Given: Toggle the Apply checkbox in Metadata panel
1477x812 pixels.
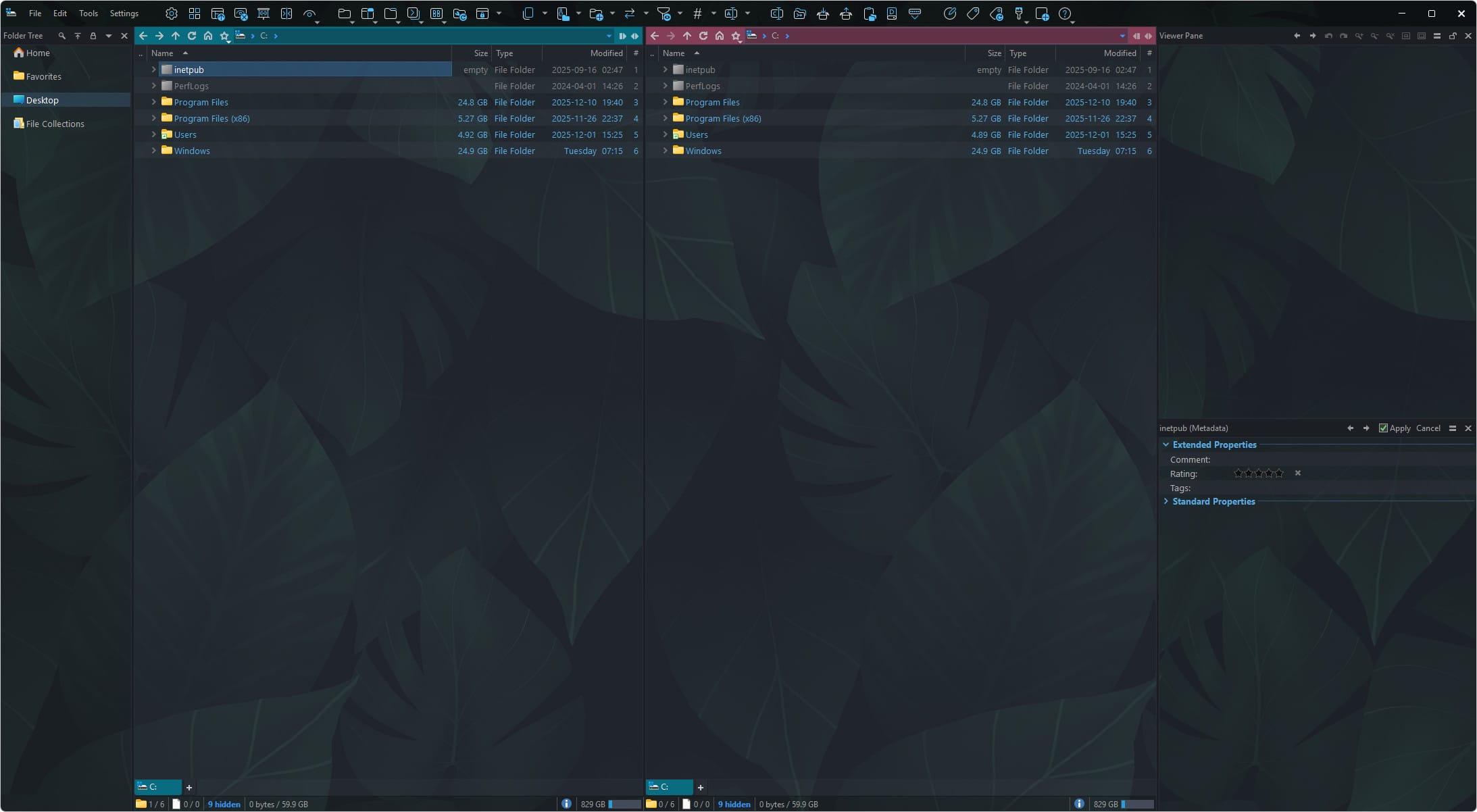Looking at the screenshot, I should [x=1383, y=428].
